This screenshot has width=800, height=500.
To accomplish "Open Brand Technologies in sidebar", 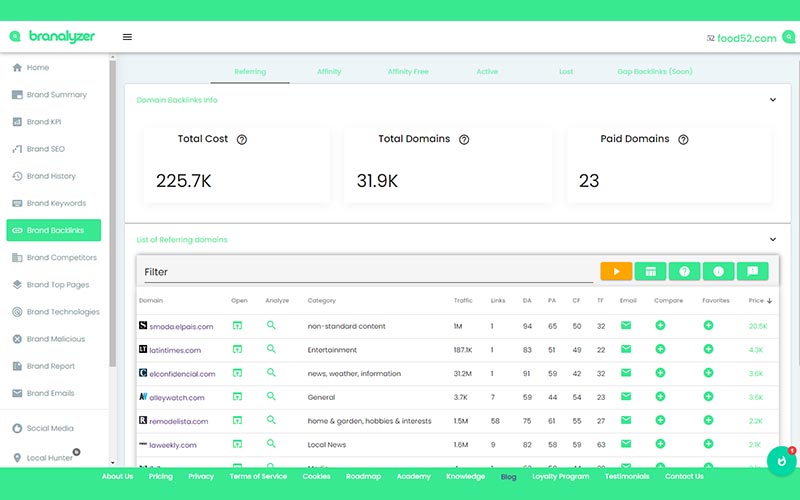I will point(54,311).
